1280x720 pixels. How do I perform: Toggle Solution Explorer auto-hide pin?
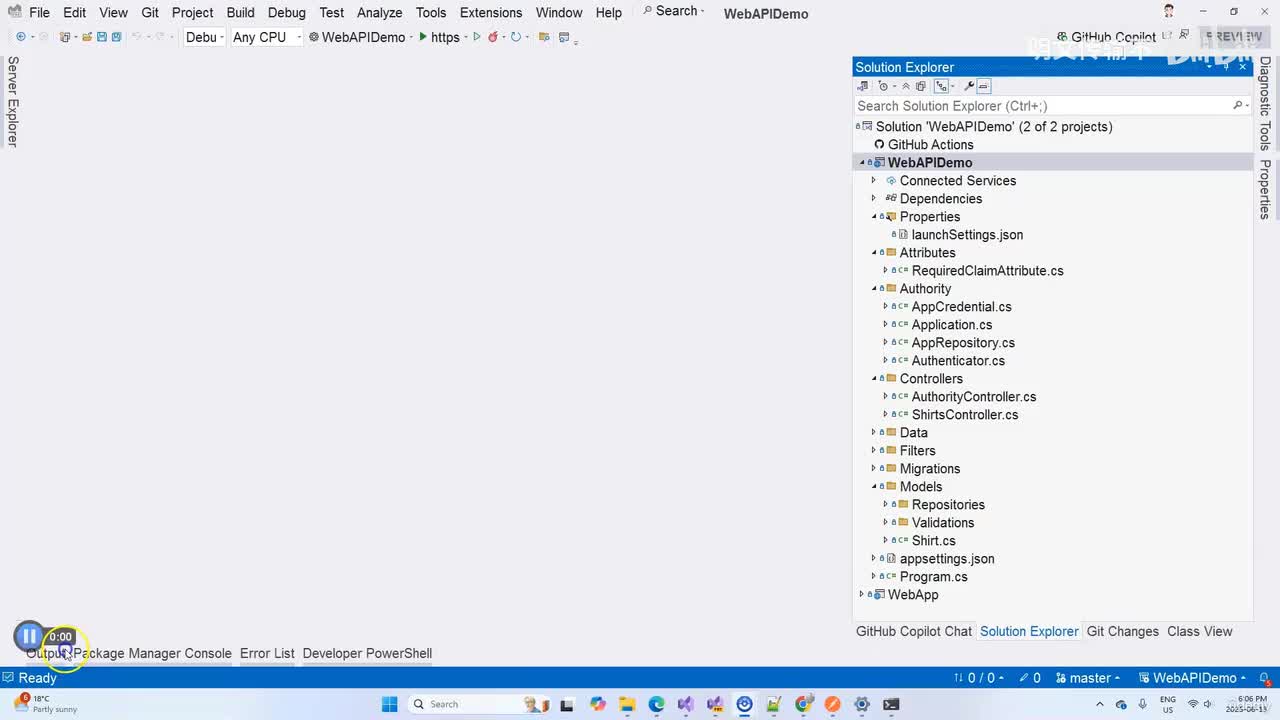(x=1227, y=67)
